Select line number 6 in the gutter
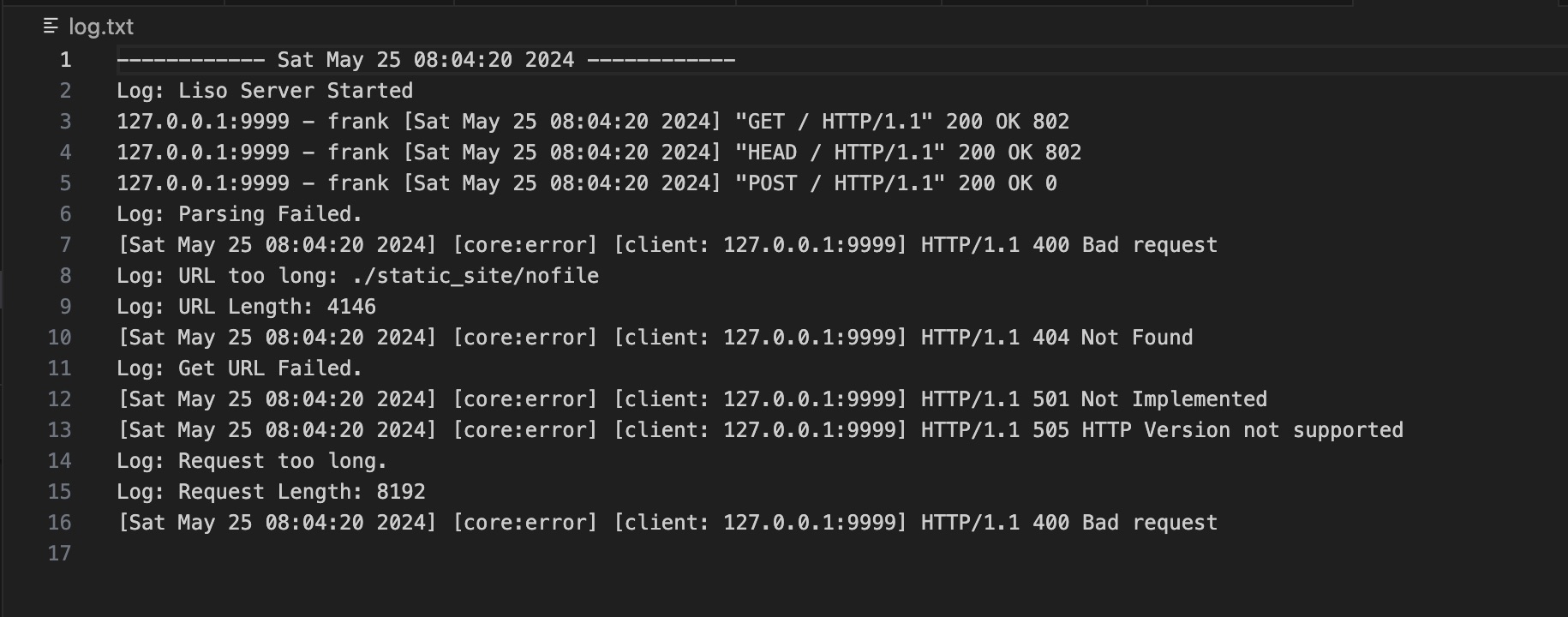 65,214
